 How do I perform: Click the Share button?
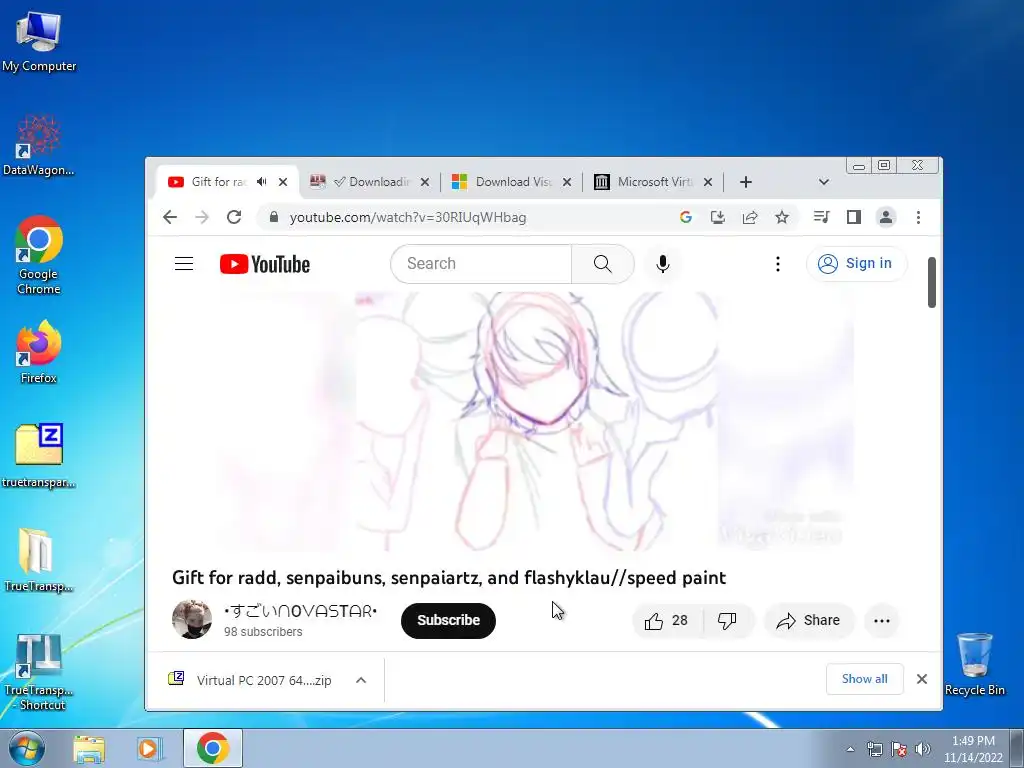click(808, 620)
